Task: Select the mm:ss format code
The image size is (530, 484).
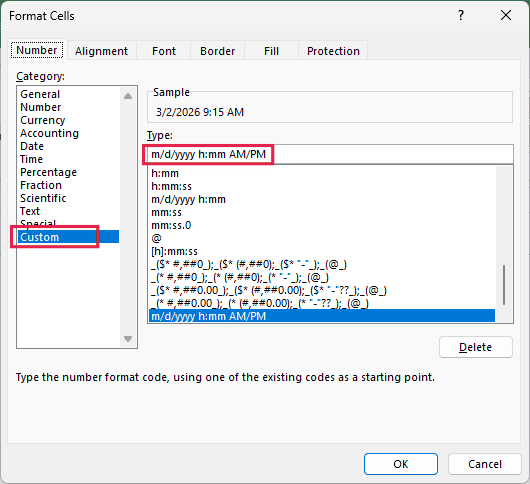Action: click(322, 212)
